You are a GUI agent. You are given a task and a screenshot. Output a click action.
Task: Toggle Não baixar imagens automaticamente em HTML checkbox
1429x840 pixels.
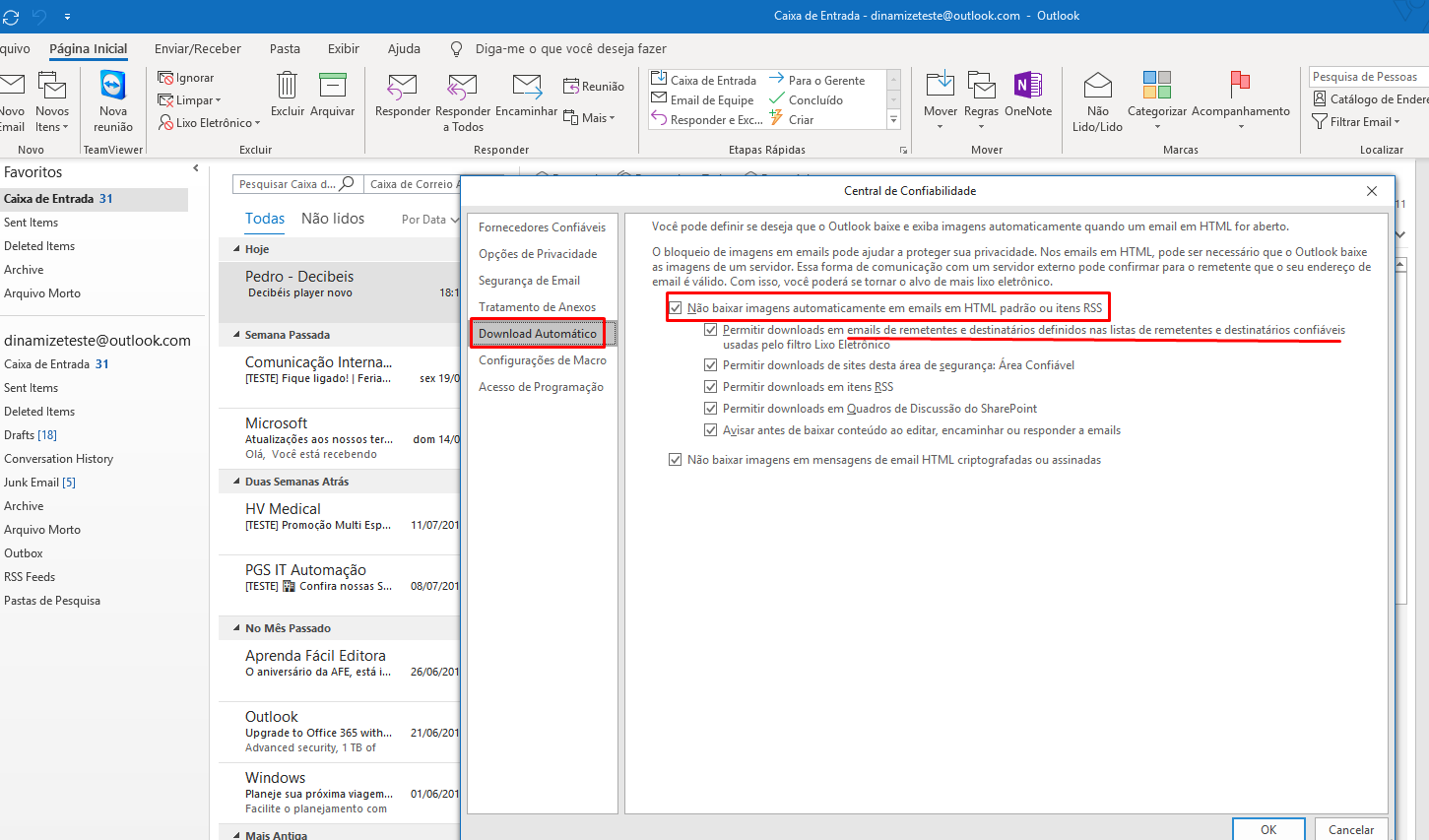pyautogui.click(x=676, y=308)
